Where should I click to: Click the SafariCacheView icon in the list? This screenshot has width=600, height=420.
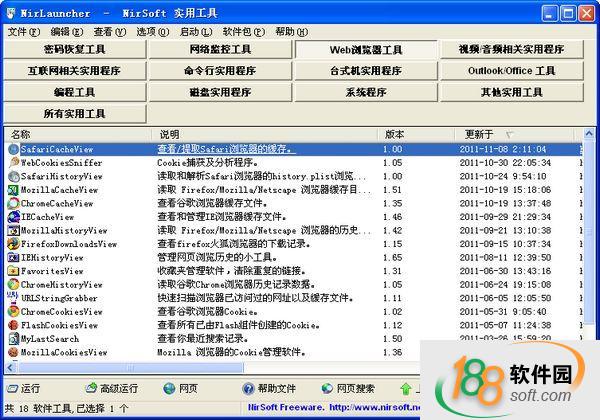[x=13, y=148]
